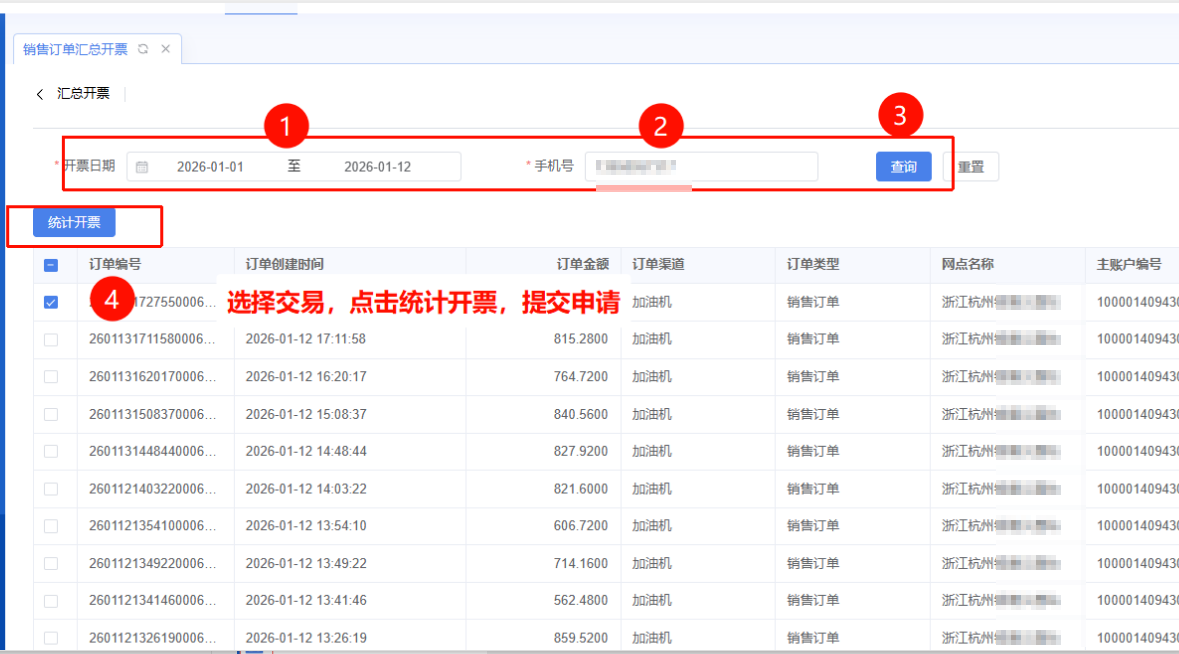This screenshot has height=654, width=1179.
Task: Click the 订单金额 column header
Action: [x=582, y=265]
